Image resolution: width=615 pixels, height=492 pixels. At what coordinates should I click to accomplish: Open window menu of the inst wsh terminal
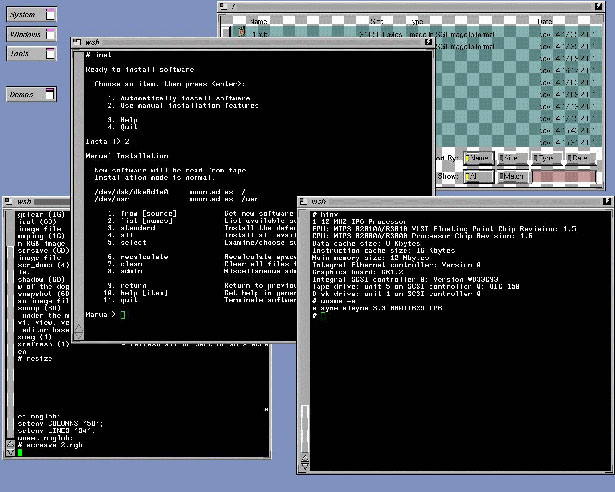[x=77, y=42]
